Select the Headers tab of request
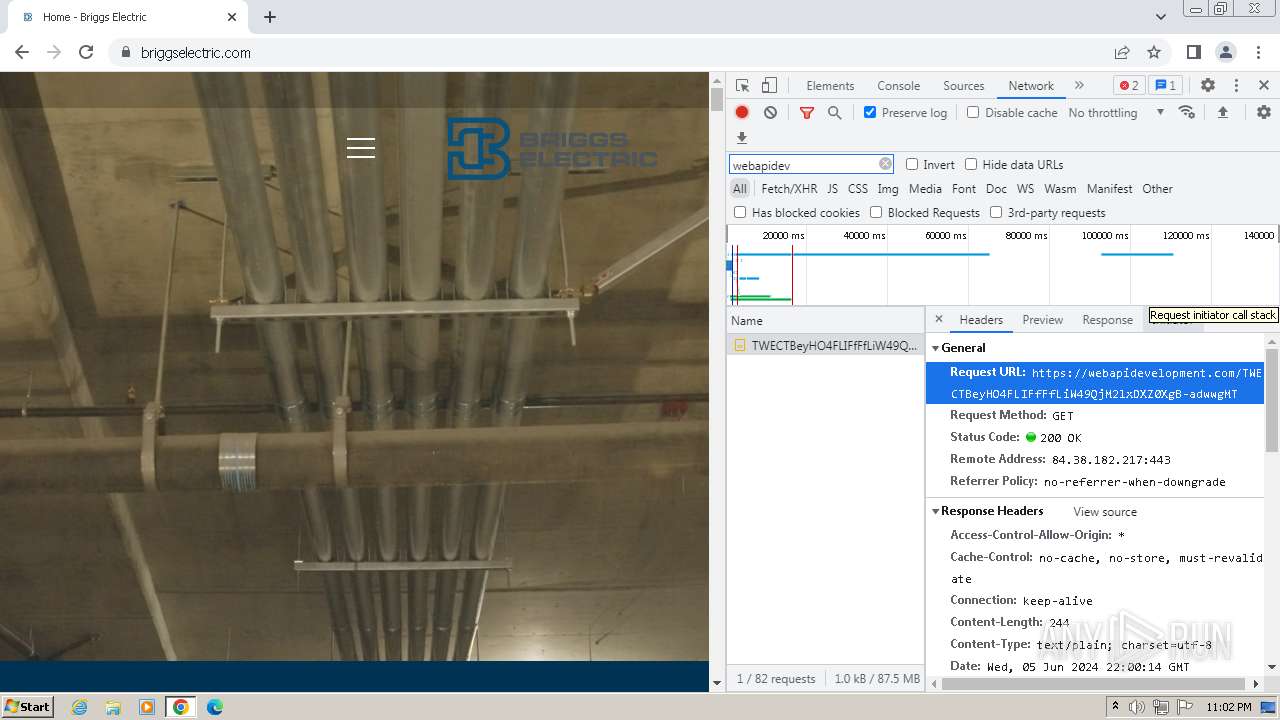The height and width of the screenshot is (720, 1280). click(x=981, y=320)
